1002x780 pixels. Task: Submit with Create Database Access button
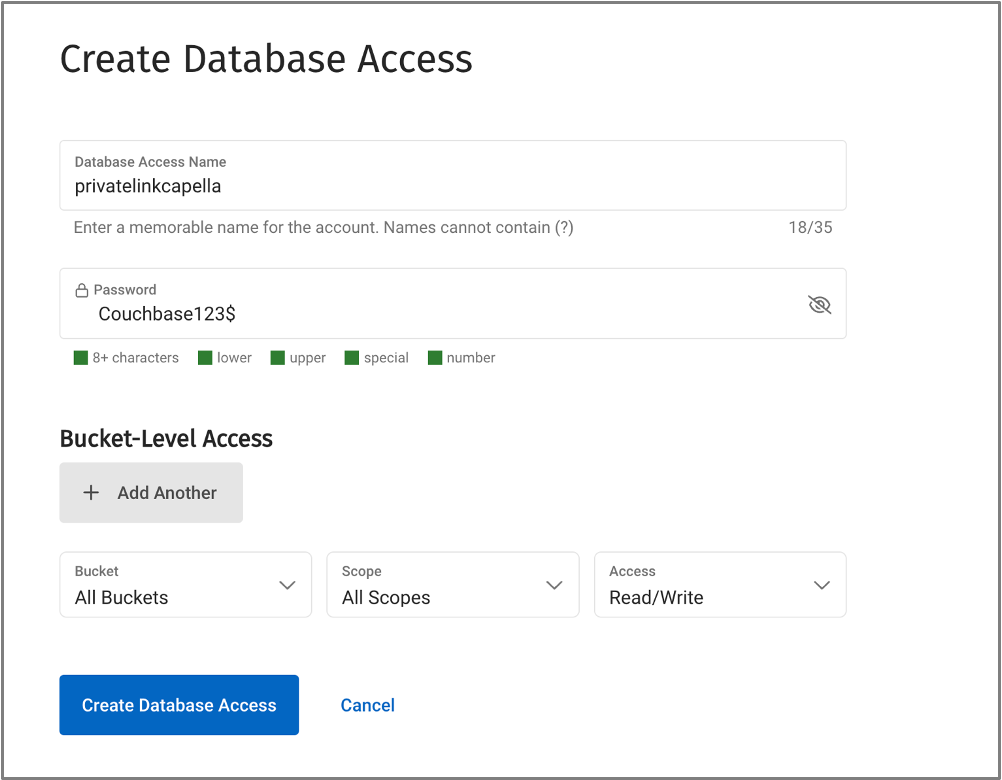coord(179,705)
